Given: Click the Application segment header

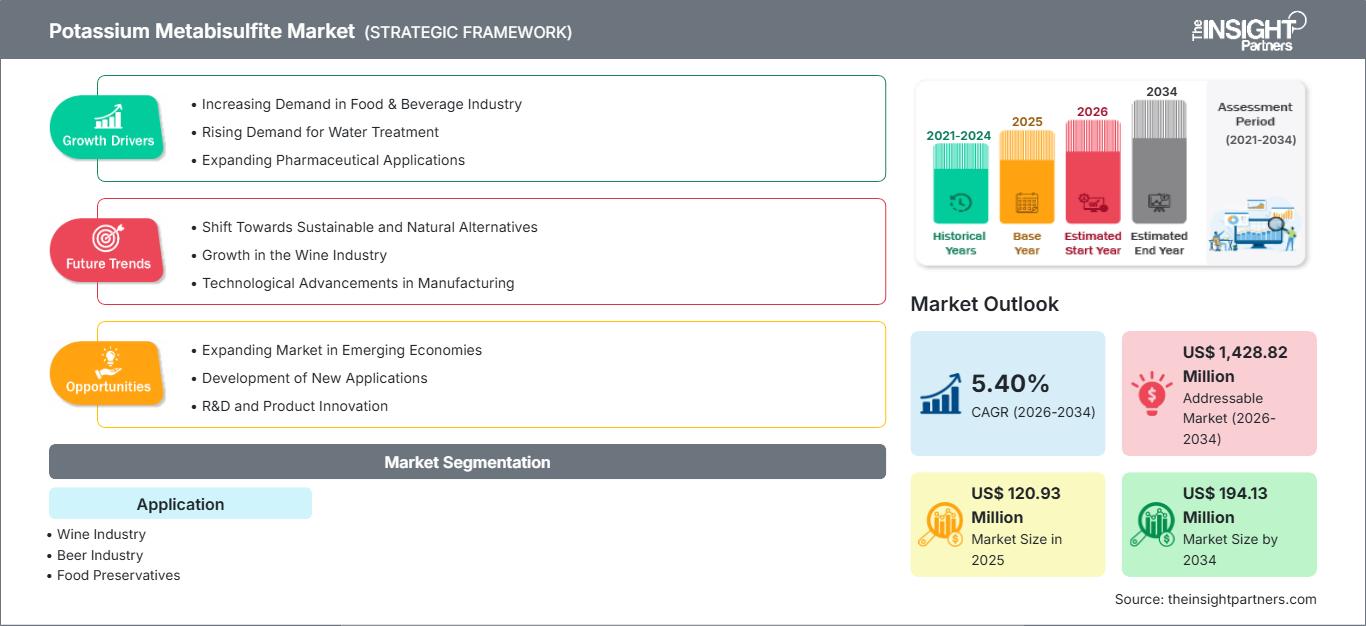Looking at the screenshot, I should click(180, 504).
